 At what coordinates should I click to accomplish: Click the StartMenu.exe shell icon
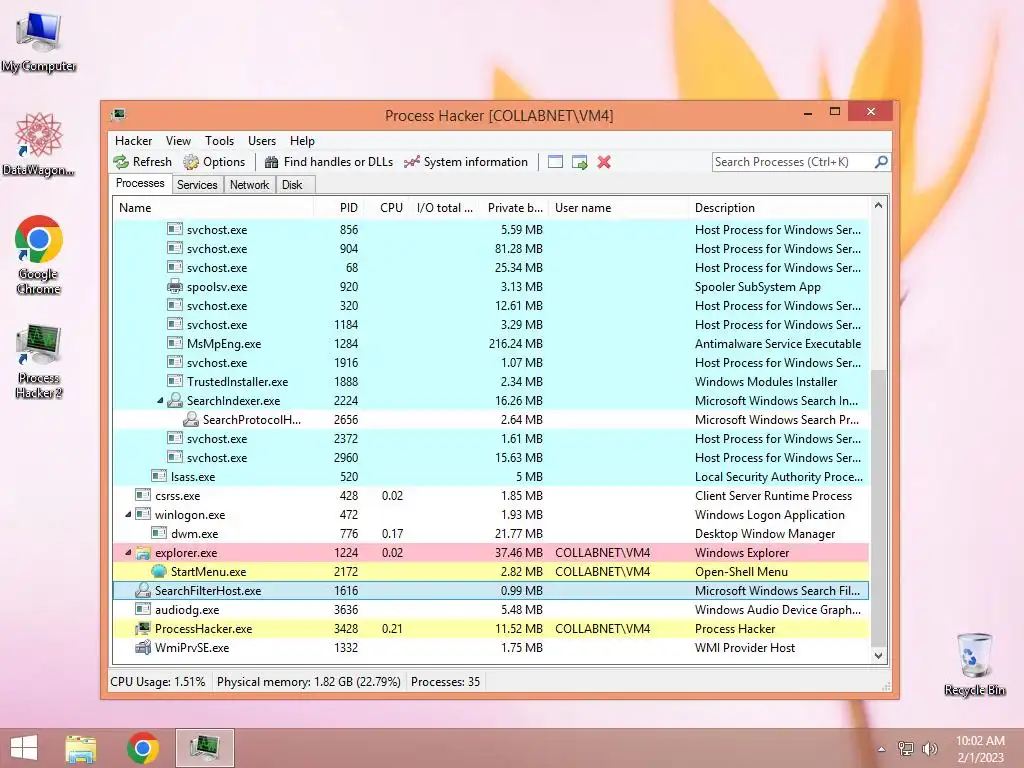[x=159, y=571]
